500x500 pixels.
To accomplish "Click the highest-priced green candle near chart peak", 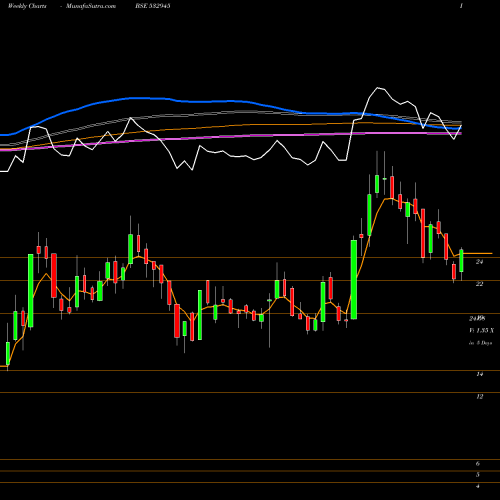I will pos(377,184).
